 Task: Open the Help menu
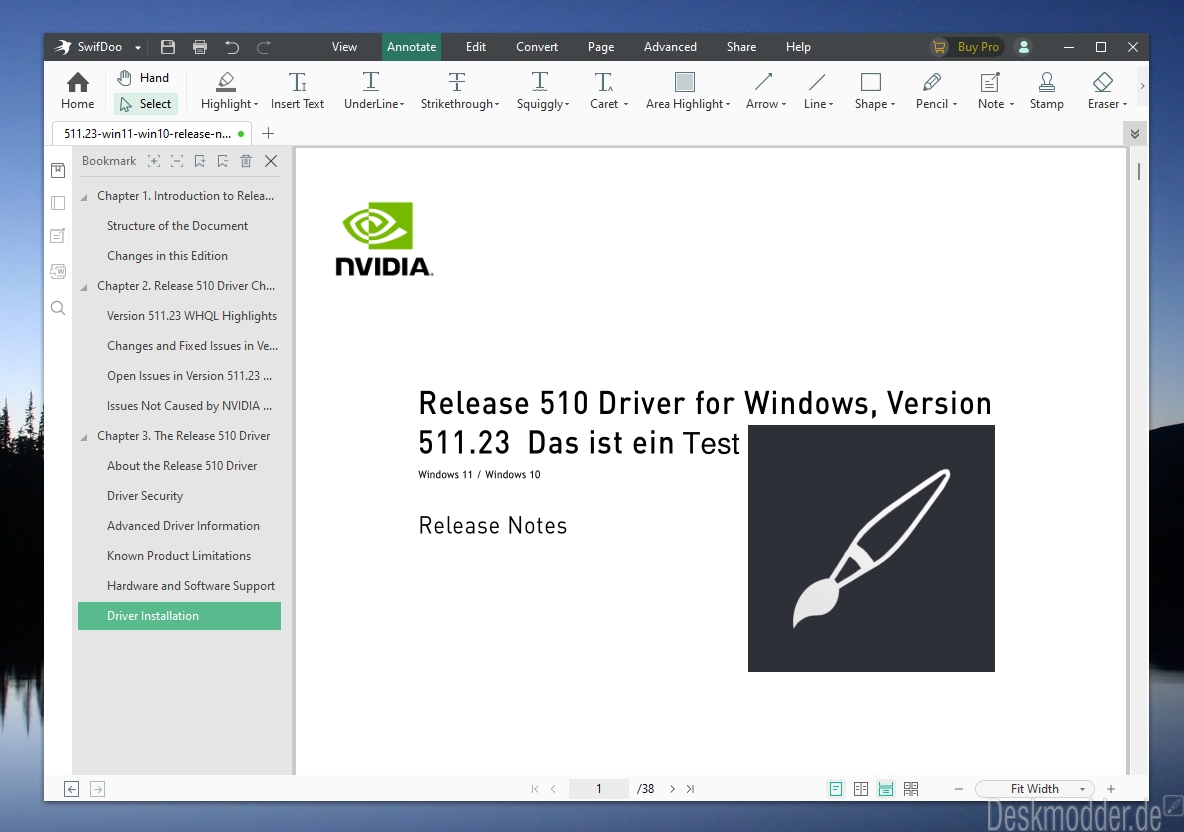[x=798, y=47]
